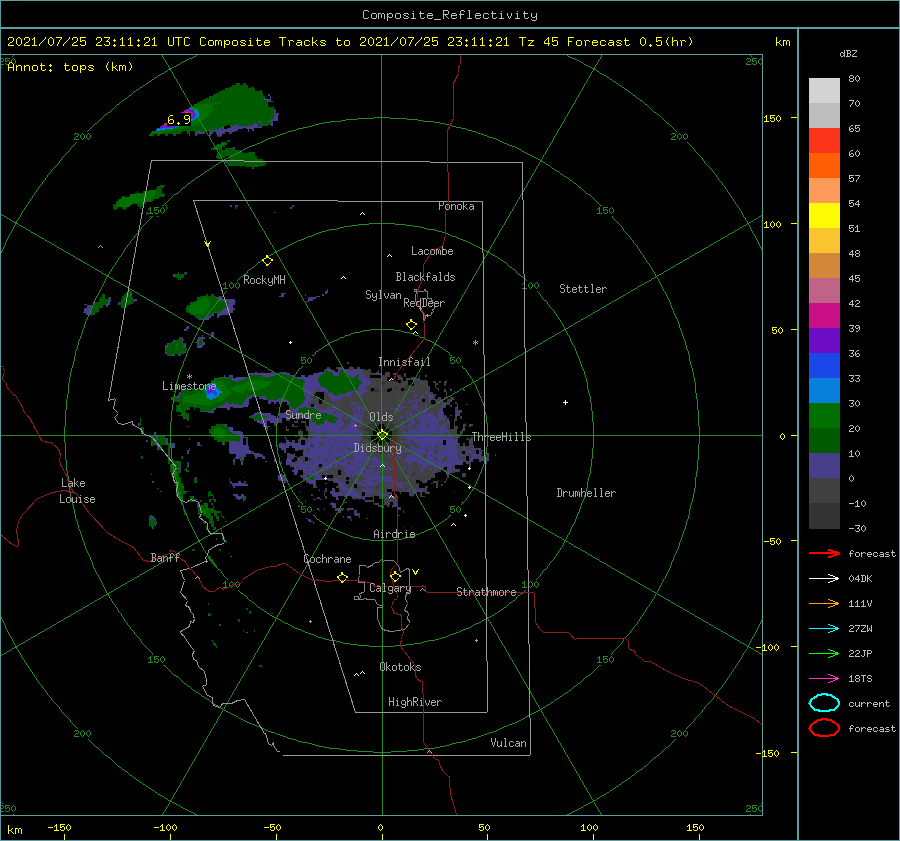Click the white 04DK arrow in legend
900x841 pixels.
click(824, 579)
